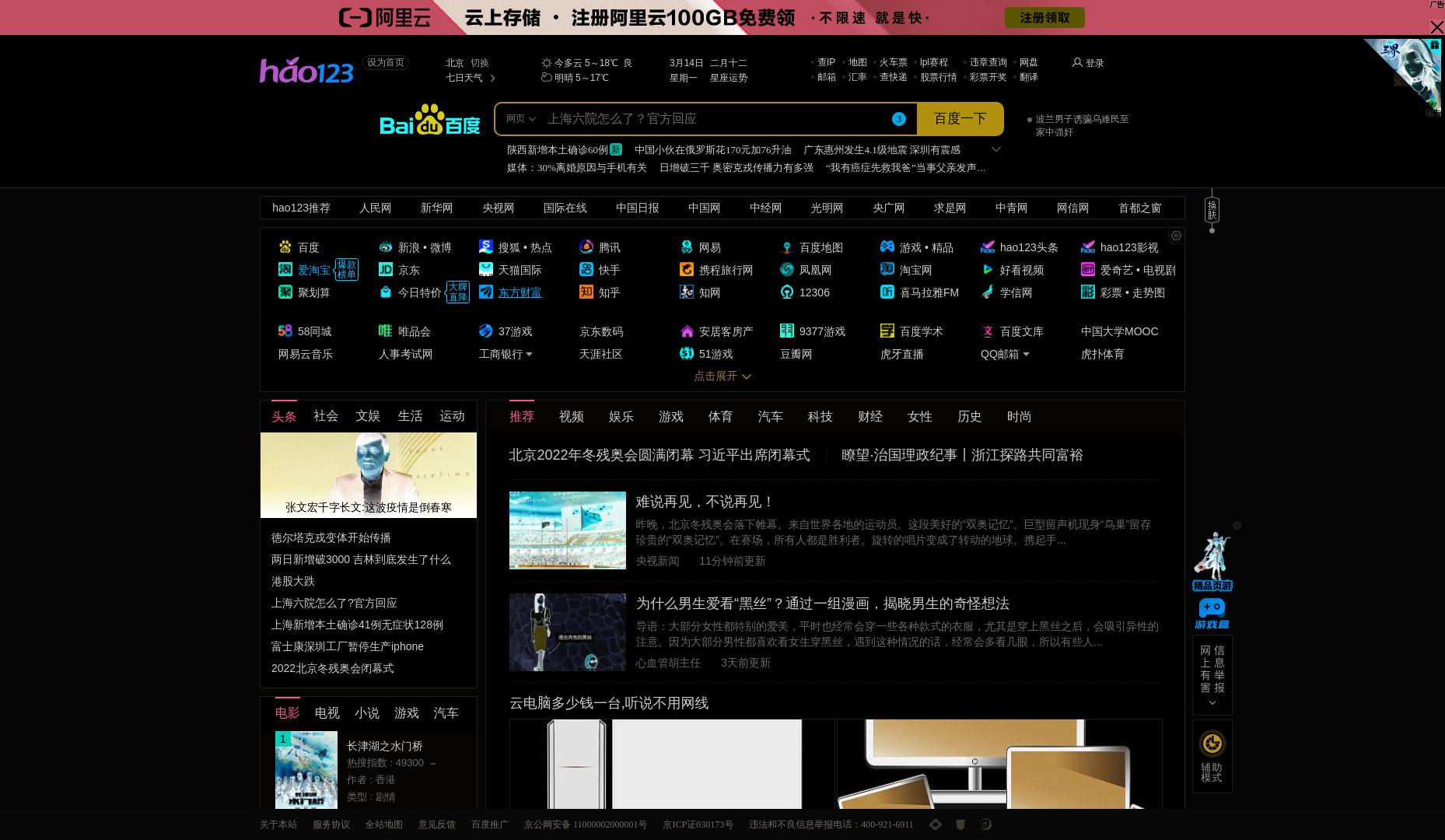Screen dimensions: 1445x840
Task: Open the 12306 railway icon
Action: coord(787,292)
